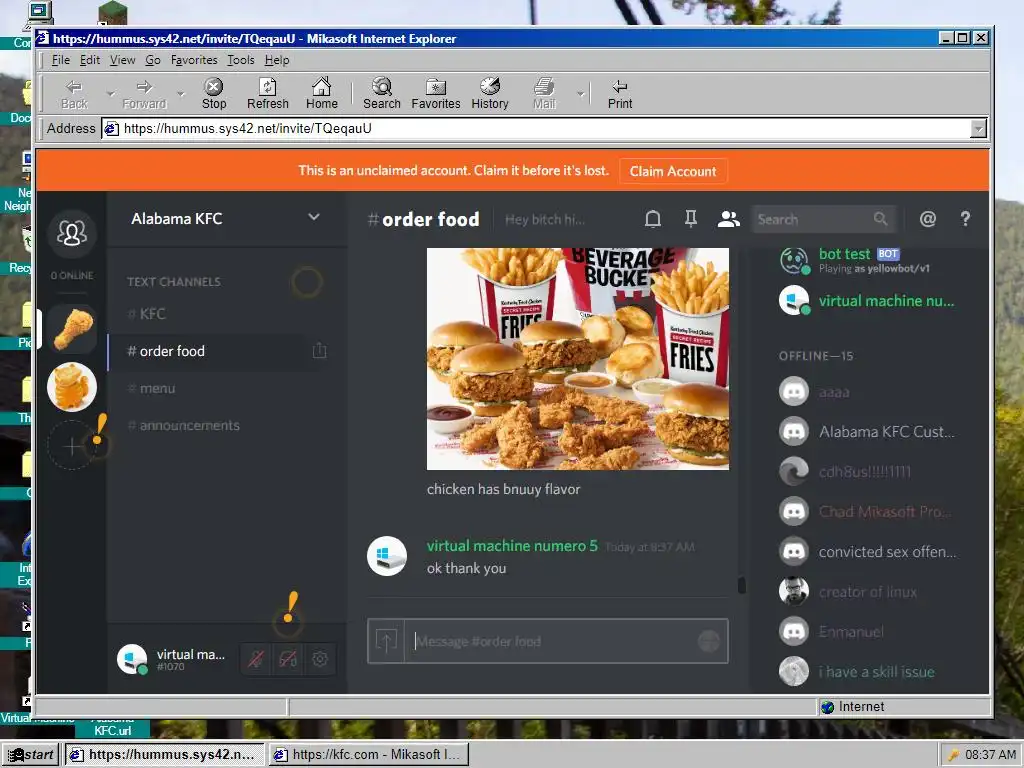Click virtual machine numero 5 message avatar

(387, 556)
